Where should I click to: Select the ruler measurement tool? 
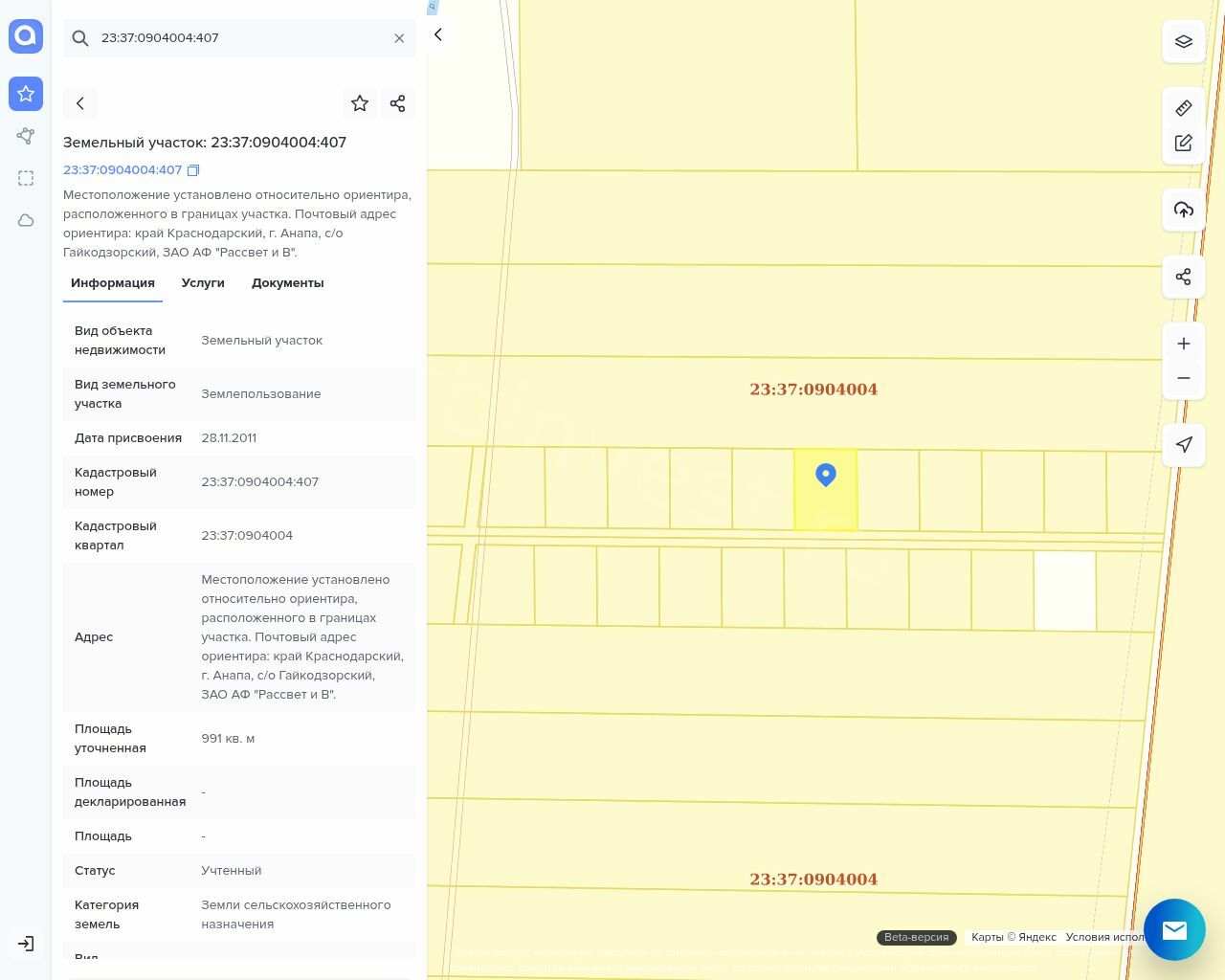coord(1184,108)
